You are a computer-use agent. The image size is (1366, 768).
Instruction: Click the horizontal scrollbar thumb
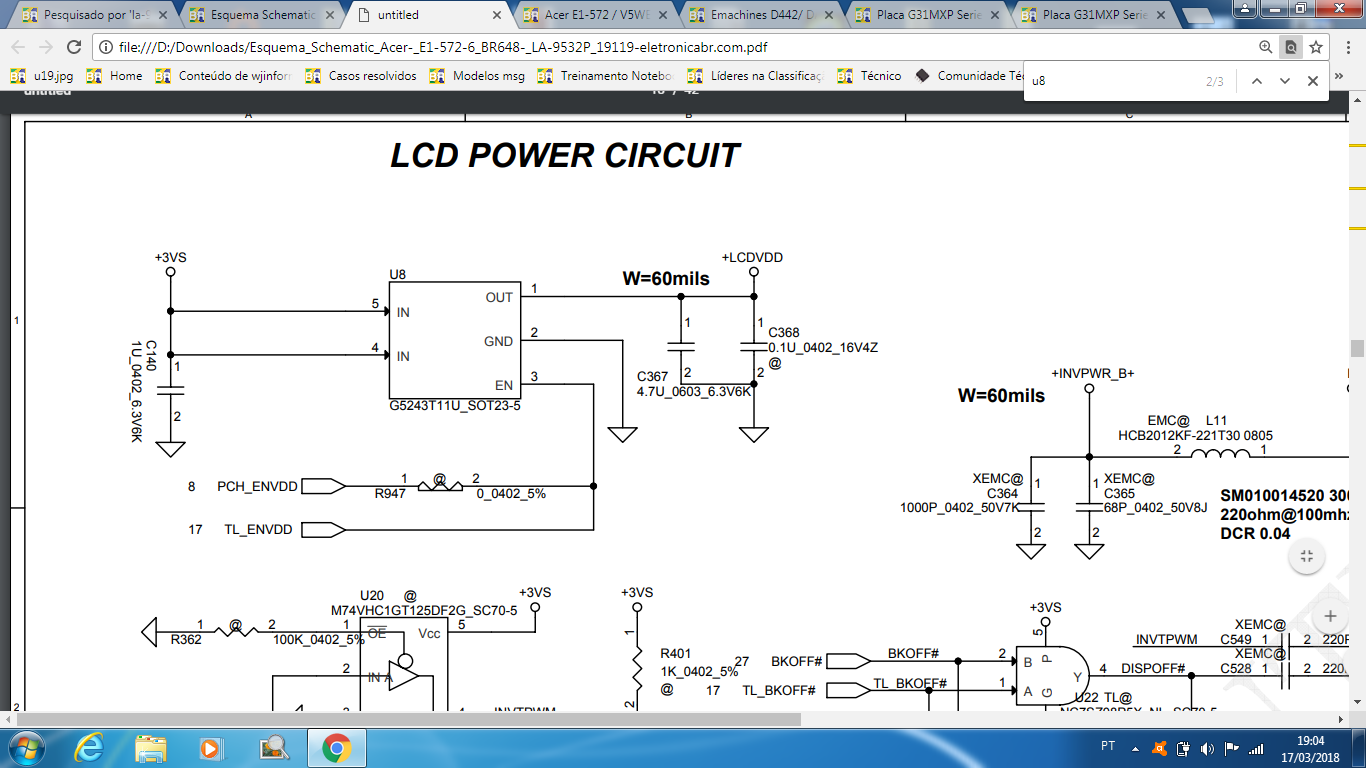(408, 719)
